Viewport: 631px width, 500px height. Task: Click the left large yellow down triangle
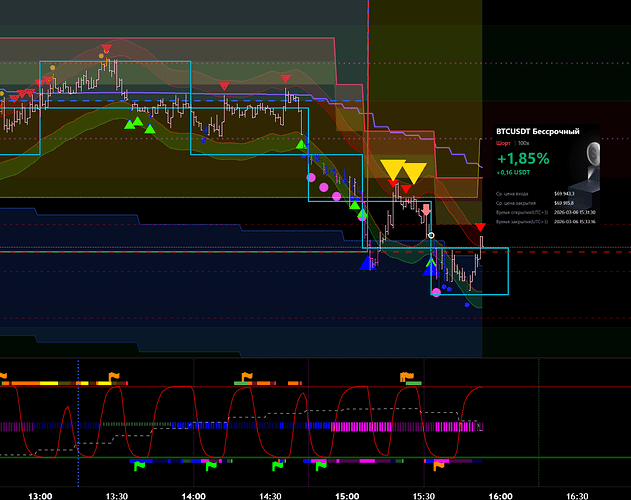tap(392, 169)
